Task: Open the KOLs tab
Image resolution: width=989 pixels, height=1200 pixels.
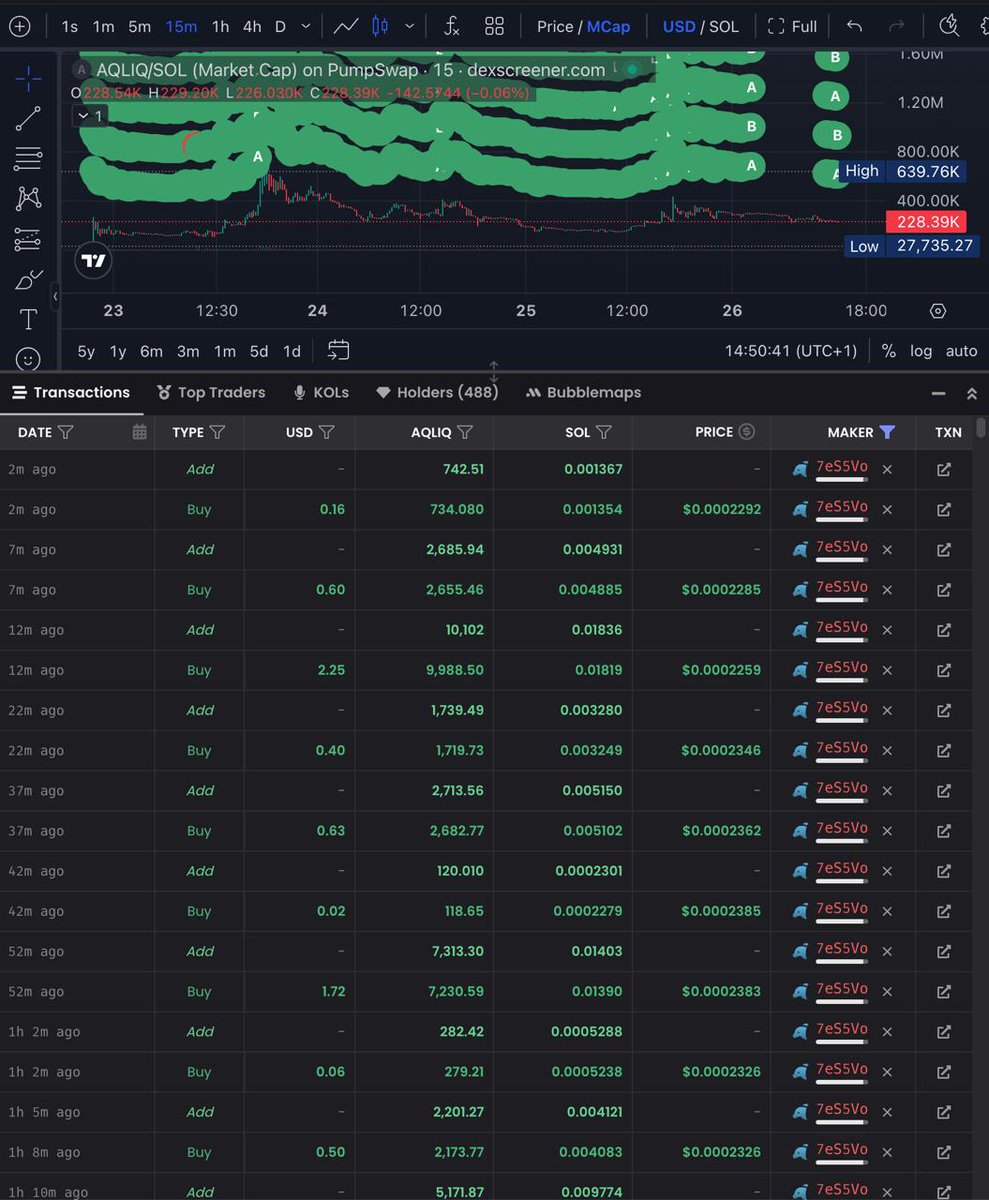Action: (x=321, y=393)
